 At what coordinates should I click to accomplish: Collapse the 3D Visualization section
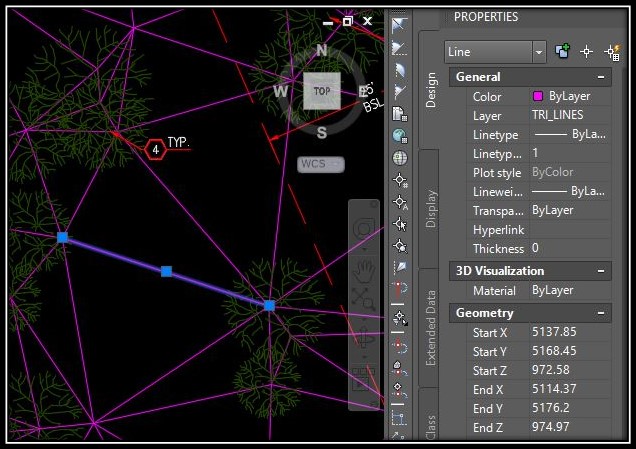pos(601,271)
